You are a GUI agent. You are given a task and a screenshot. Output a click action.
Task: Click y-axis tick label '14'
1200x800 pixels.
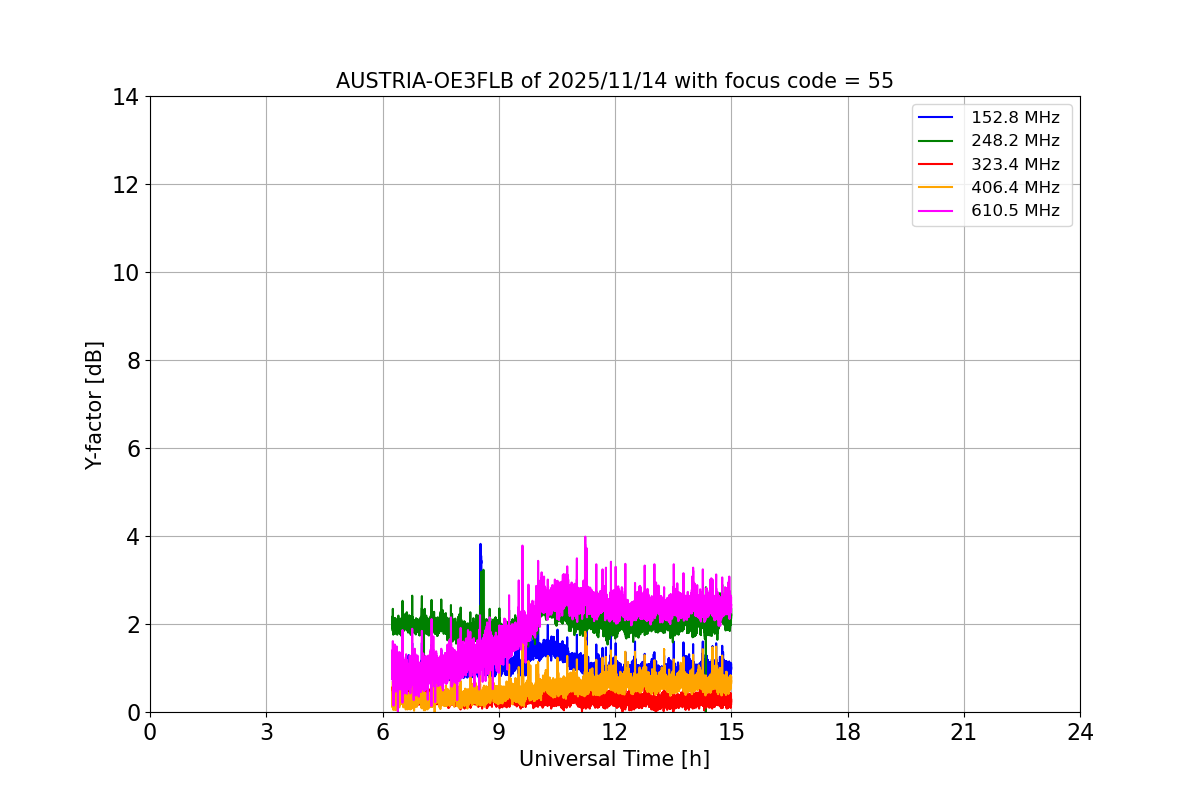click(125, 97)
